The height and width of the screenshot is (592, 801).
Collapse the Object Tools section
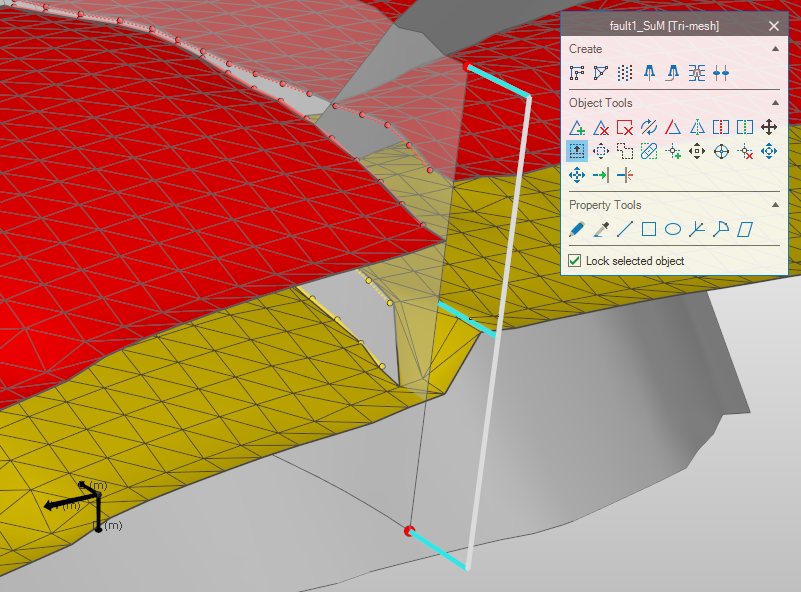pos(775,103)
